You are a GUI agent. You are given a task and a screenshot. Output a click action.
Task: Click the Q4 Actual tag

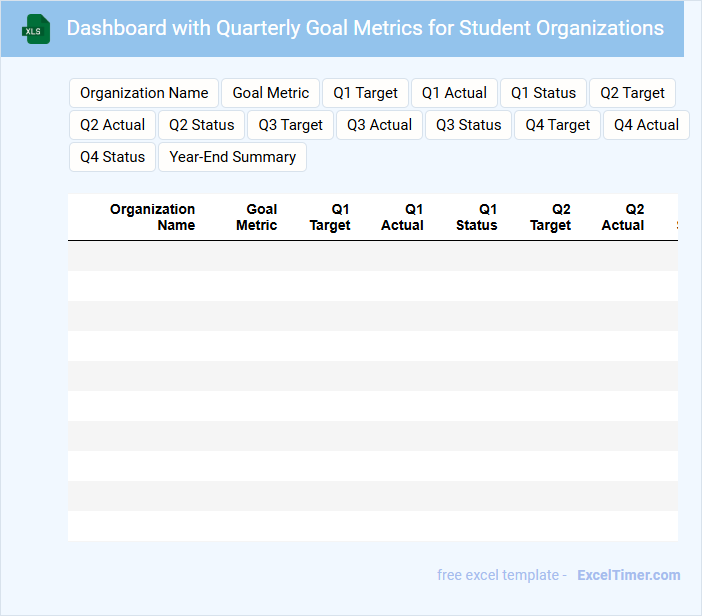pos(646,125)
